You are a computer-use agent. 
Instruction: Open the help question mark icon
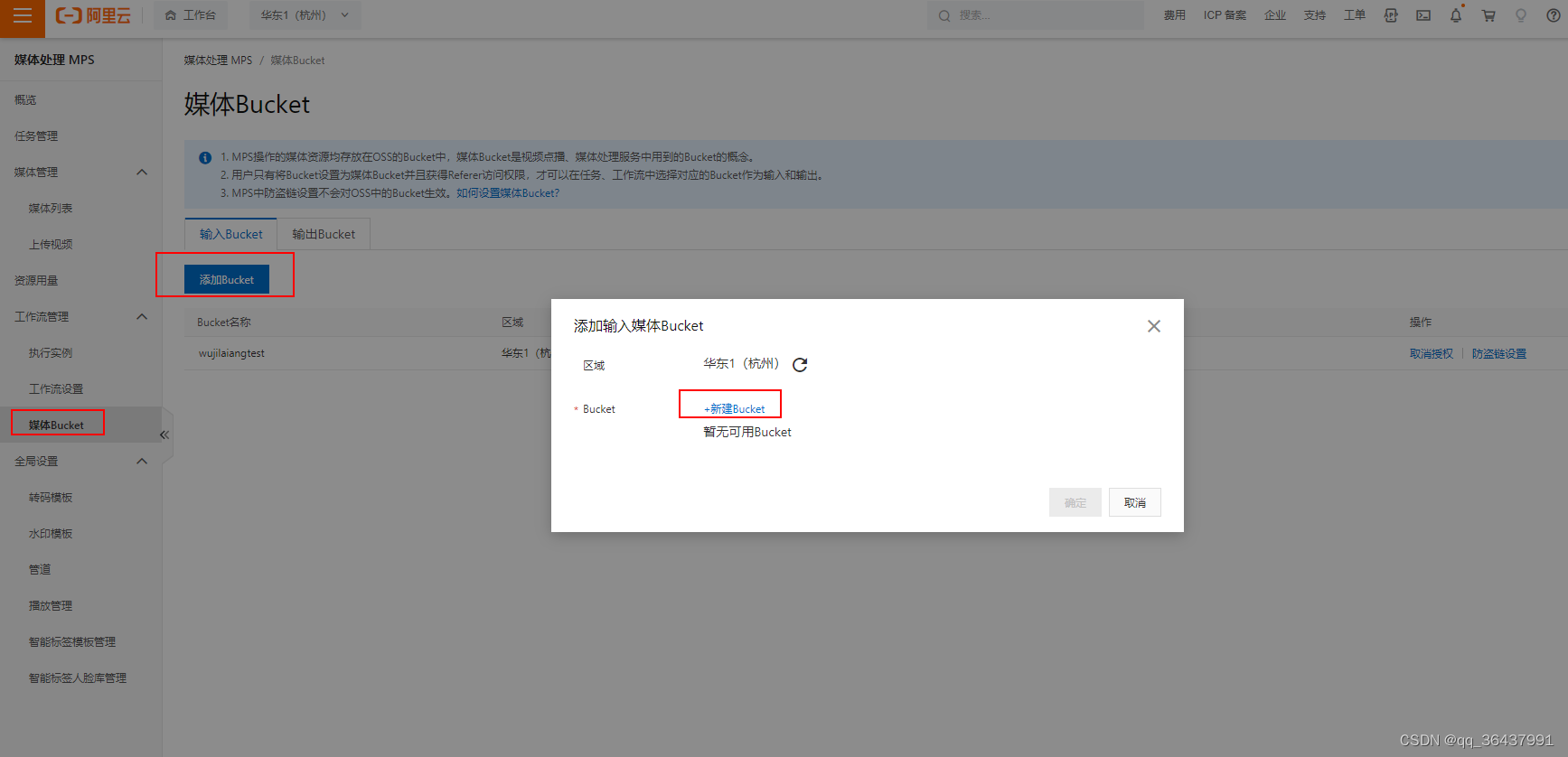pyautogui.click(x=1554, y=15)
